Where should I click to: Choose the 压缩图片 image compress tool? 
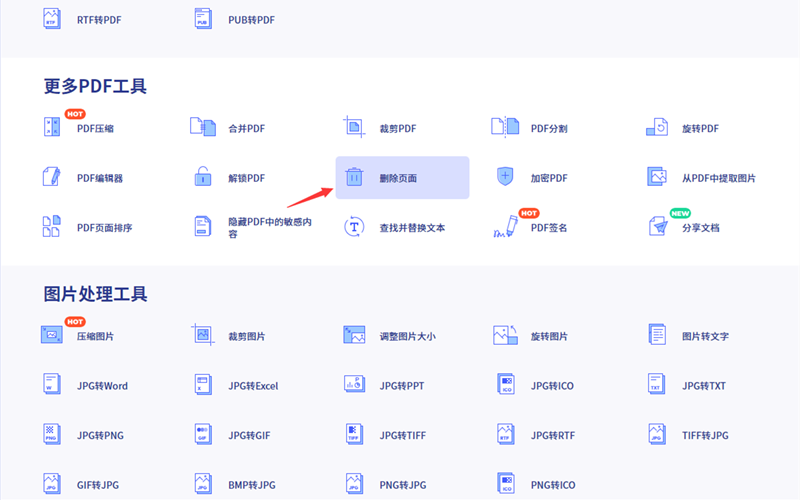click(x=95, y=337)
